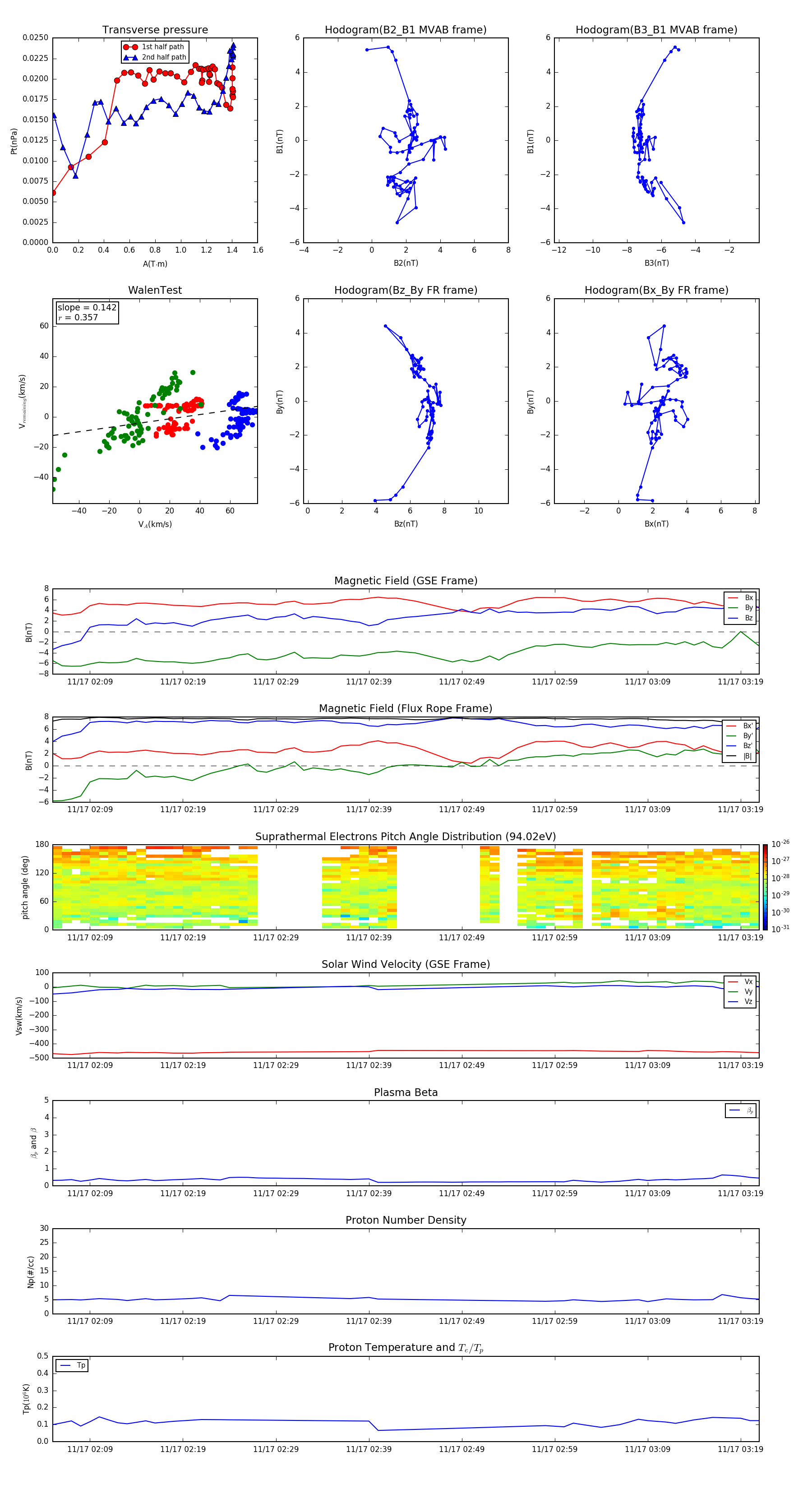Image resolution: width=812 pixels, height=1489 pixels.
Task: Click the 'Bz(nT)' x-axis label
Action: pos(406,524)
